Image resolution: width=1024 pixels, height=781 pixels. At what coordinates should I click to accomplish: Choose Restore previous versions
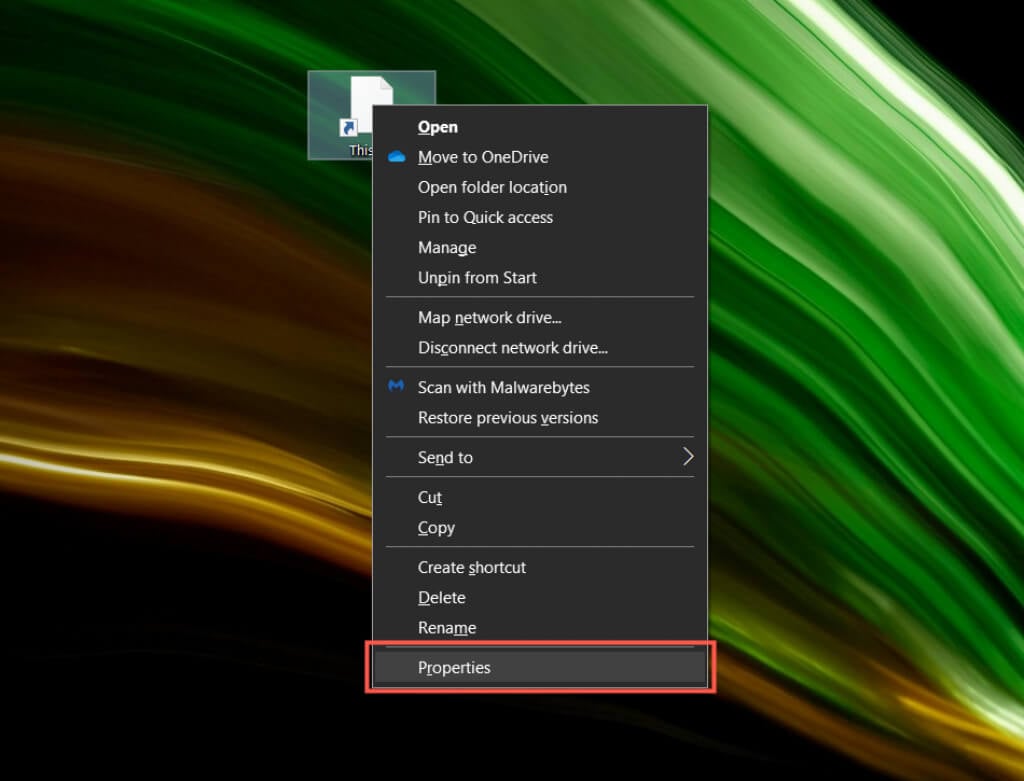pos(507,417)
